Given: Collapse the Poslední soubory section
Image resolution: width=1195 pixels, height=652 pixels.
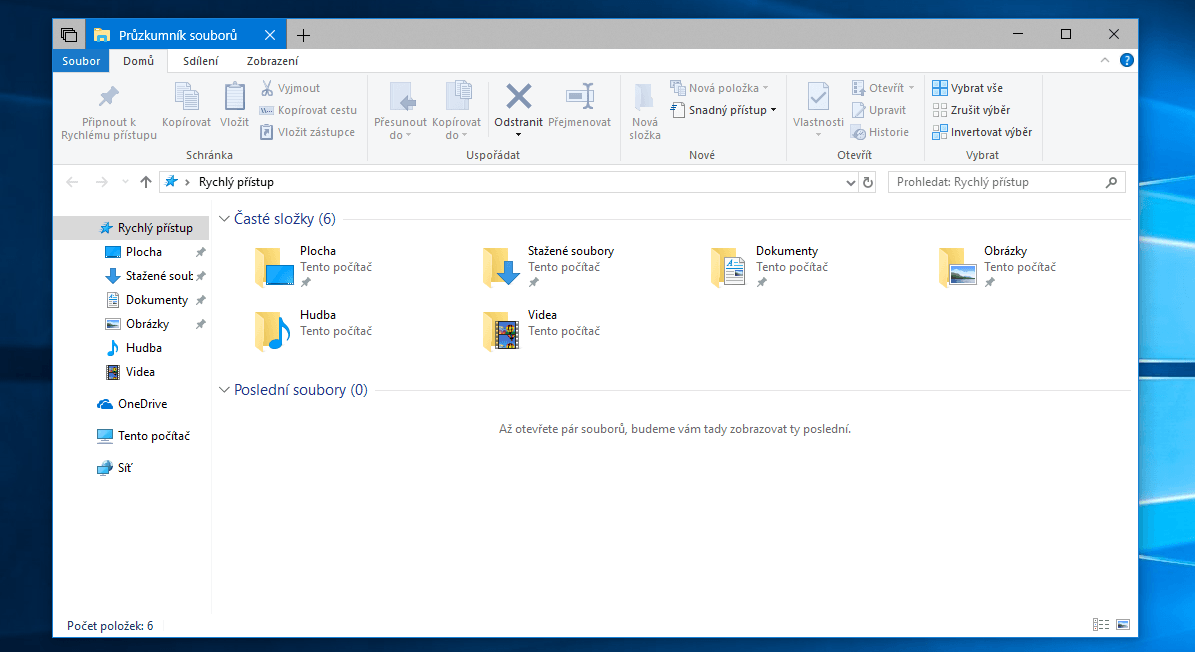Looking at the screenshot, I should [224, 390].
